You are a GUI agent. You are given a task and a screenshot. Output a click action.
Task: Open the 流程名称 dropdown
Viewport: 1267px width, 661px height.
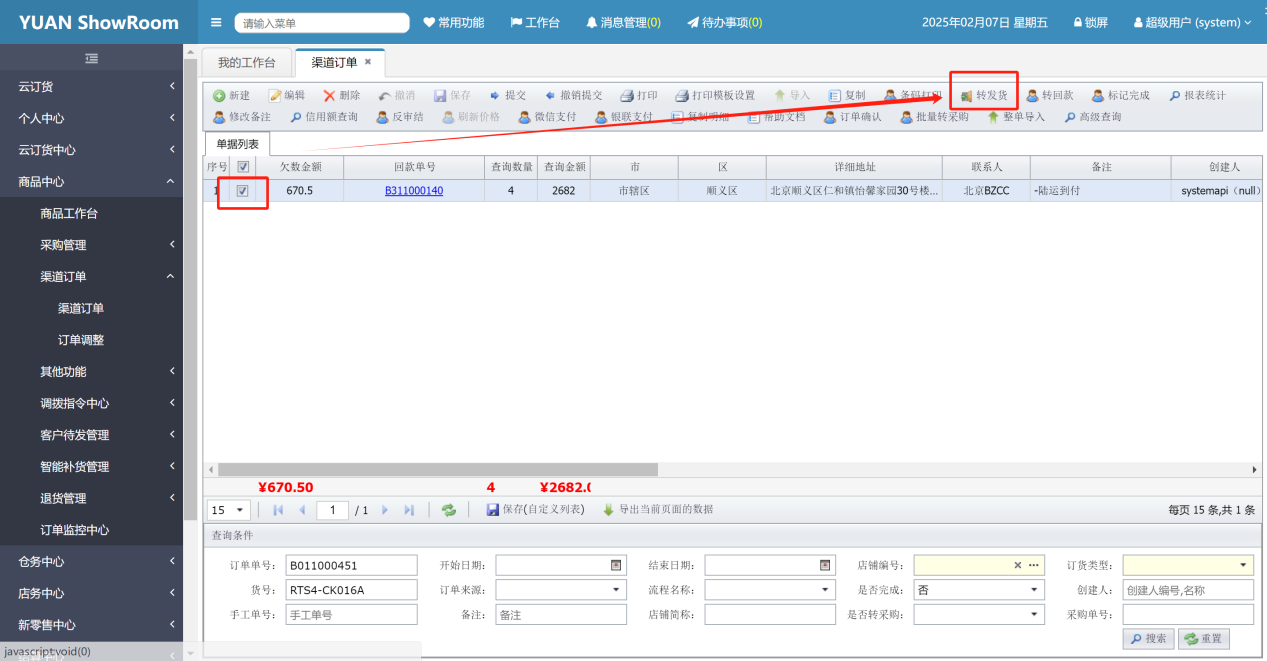825,590
